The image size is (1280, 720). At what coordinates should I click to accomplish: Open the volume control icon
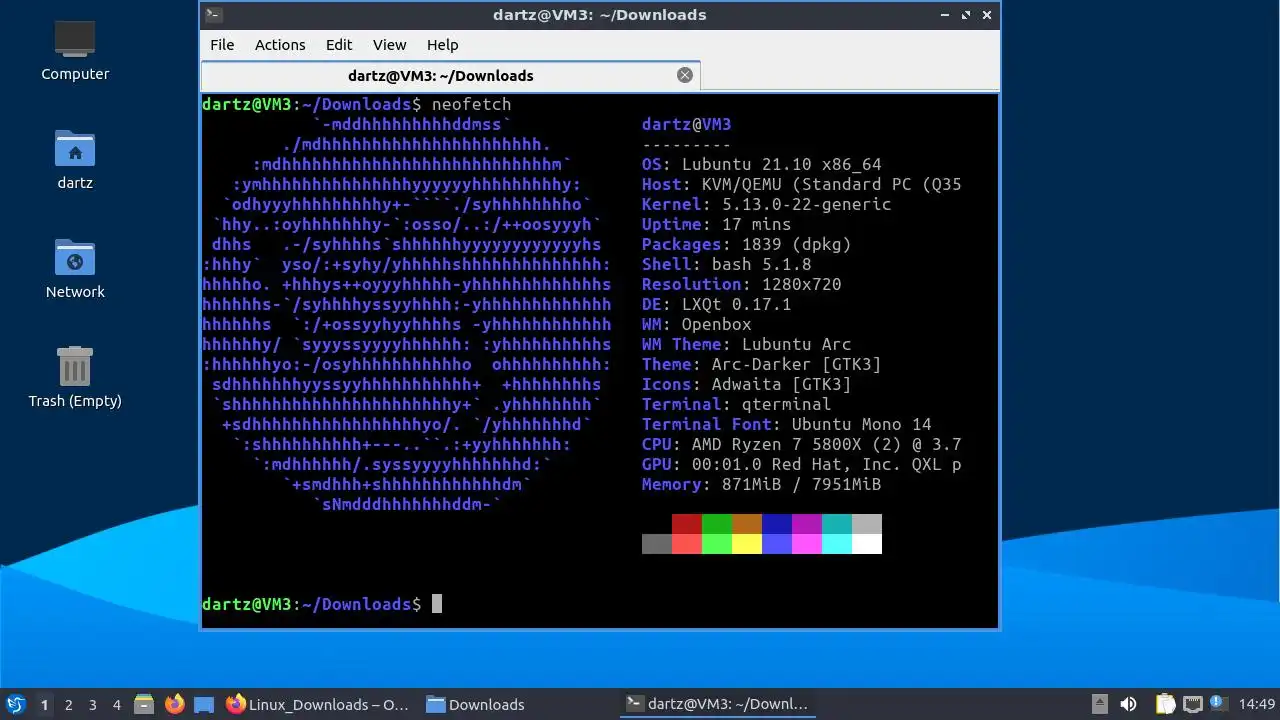[1128, 704]
